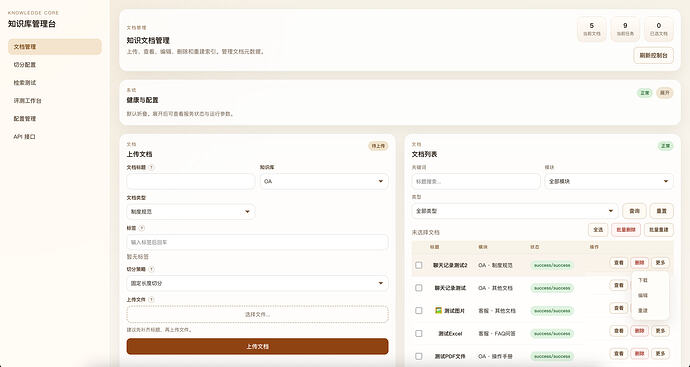Click the image icon of 测试图片
The height and width of the screenshot is (367, 690).
pyautogui.click(x=438, y=310)
